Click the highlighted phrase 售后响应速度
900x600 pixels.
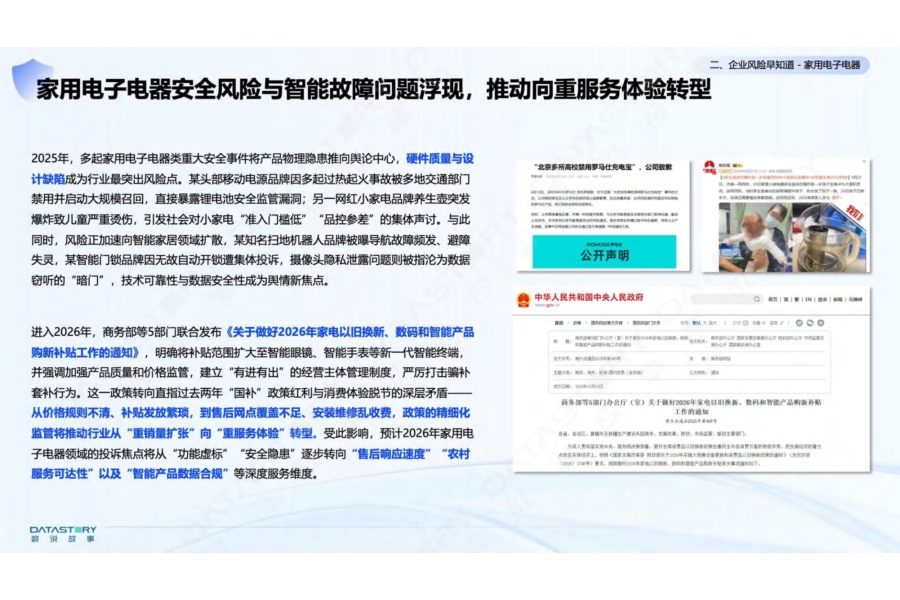tap(391, 454)
